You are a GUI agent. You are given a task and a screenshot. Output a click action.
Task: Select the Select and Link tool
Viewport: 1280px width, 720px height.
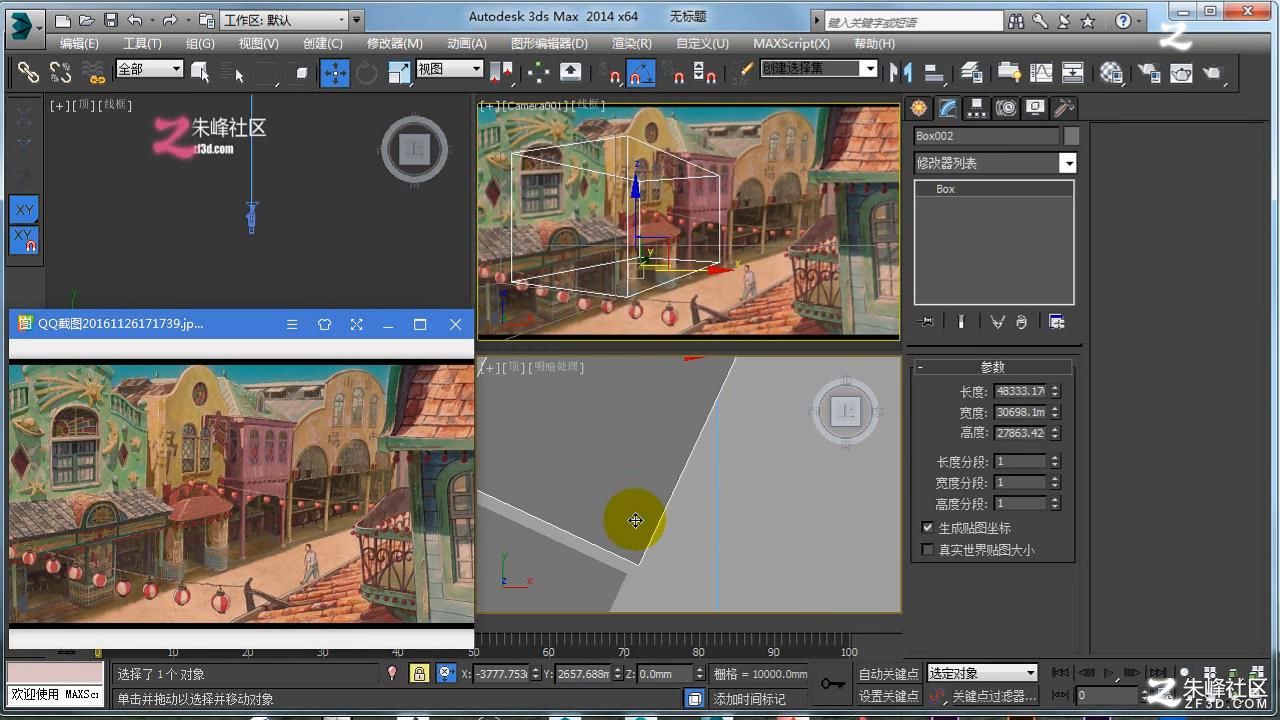coord(28,72)
